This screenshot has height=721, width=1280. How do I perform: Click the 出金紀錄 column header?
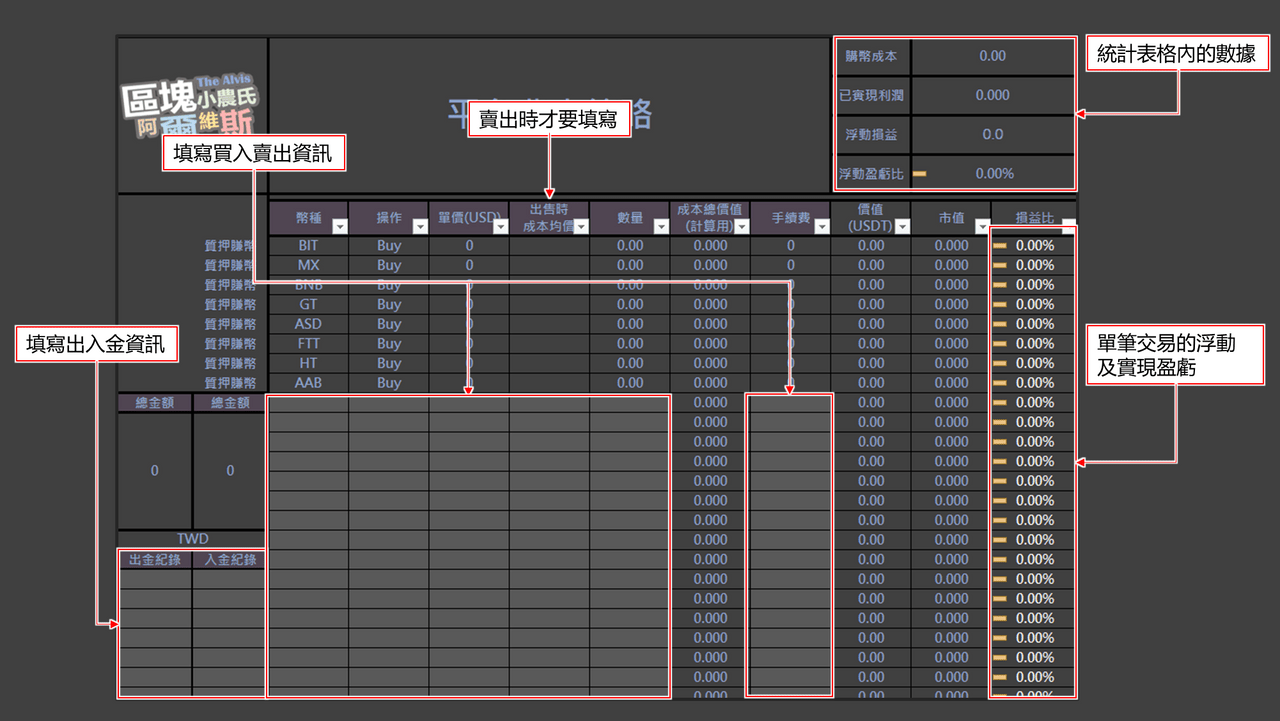(155, 560)
